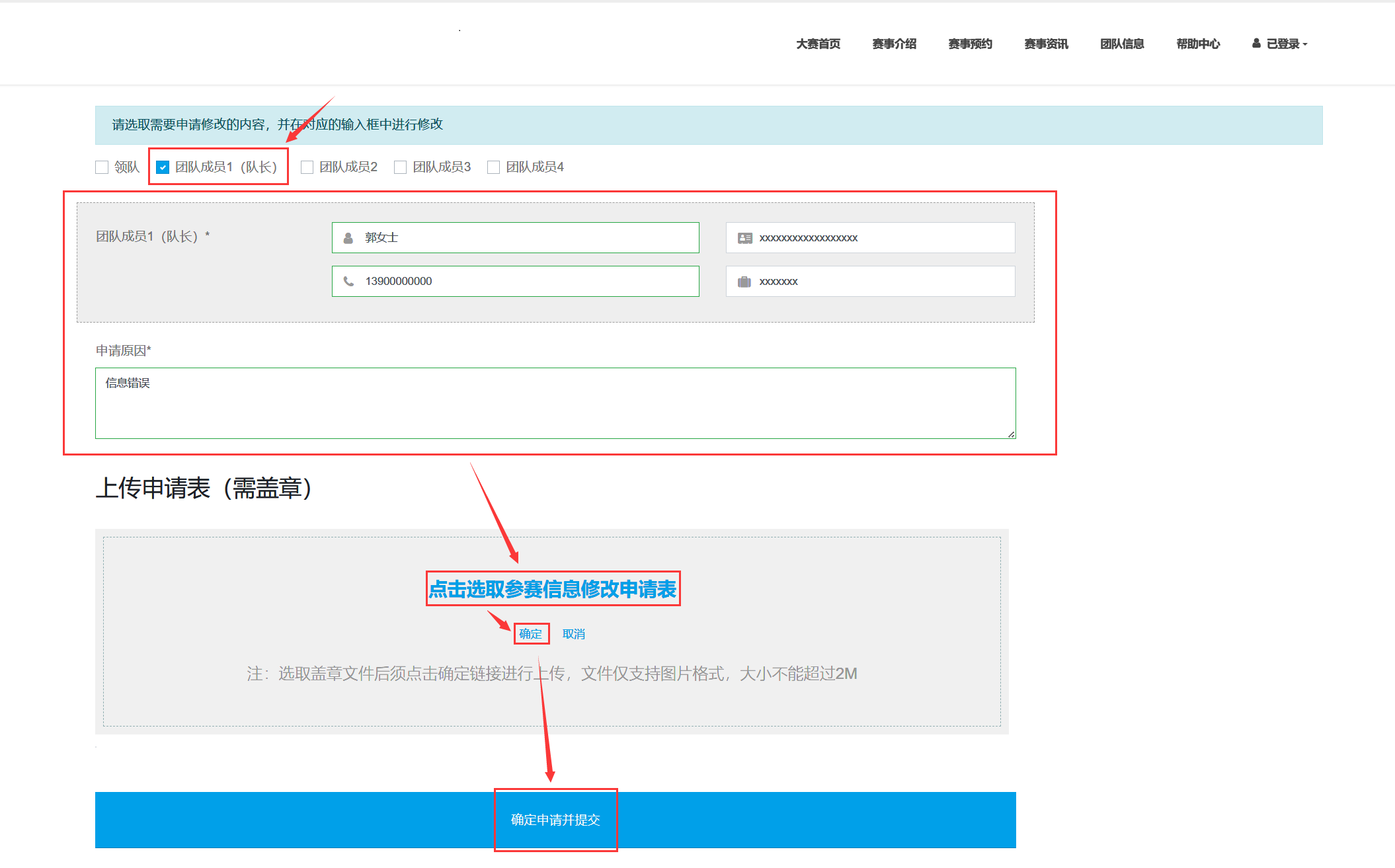The image size is (1395, 868).
Task: Click 点击选取参赛信息修改申请表 link
Action: [x=553, y=589]
